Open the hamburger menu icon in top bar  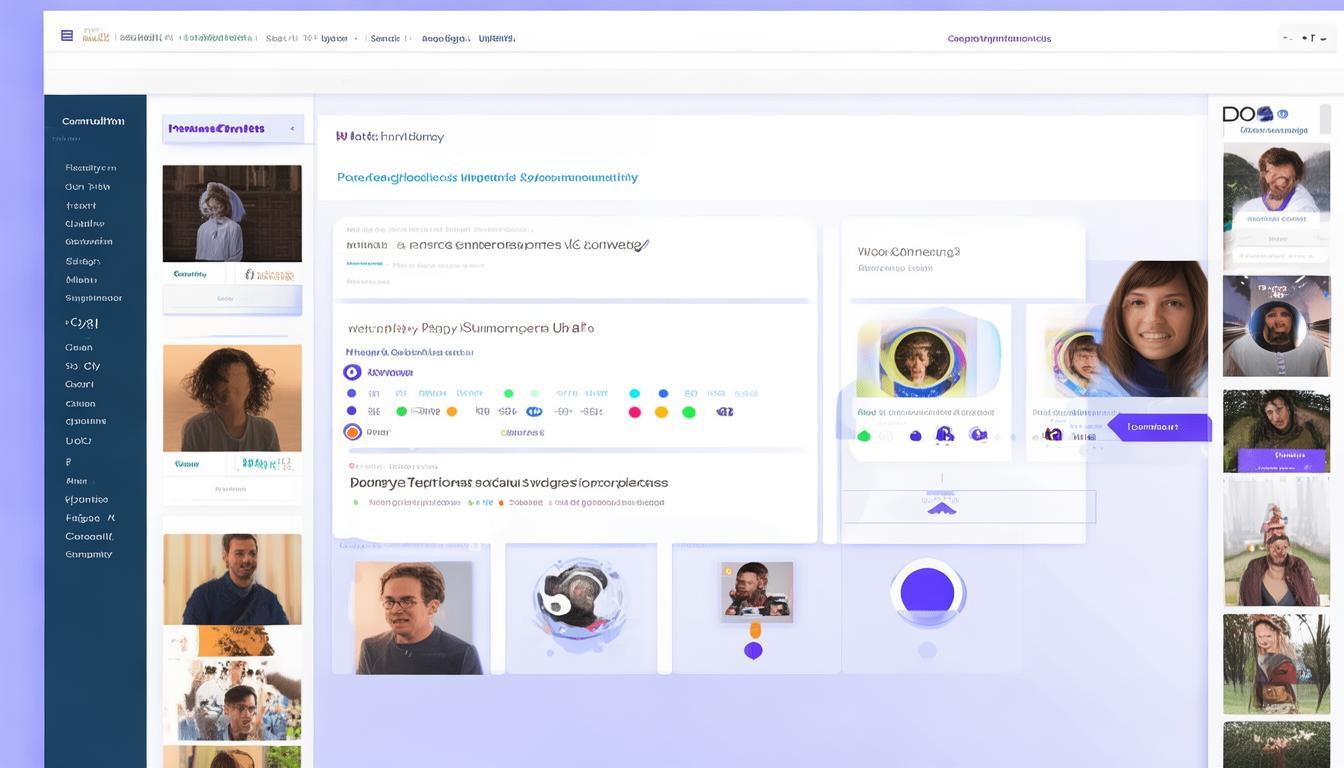click(x=67, y=36)
